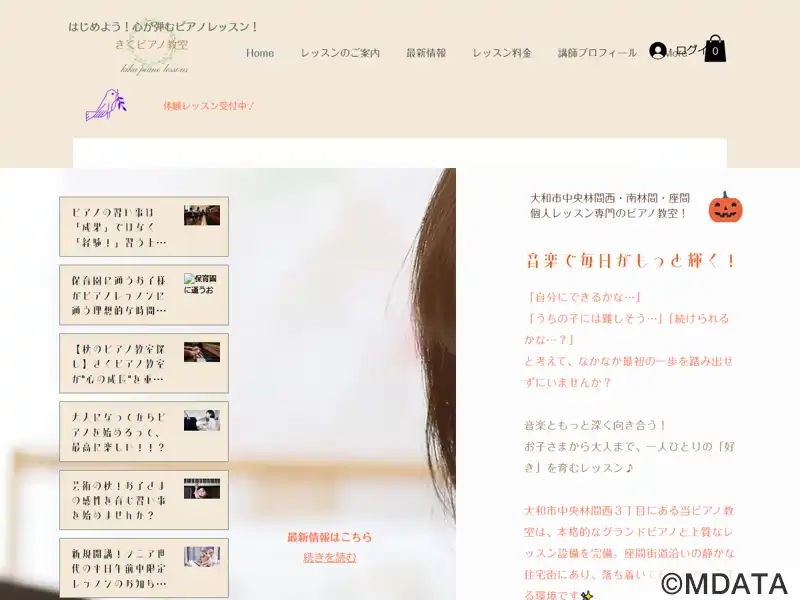Click the tagline はじめよう!心が弾むピアノレッスン!
The height and width of the screenshot is (600, 800).
click(164, 27)
